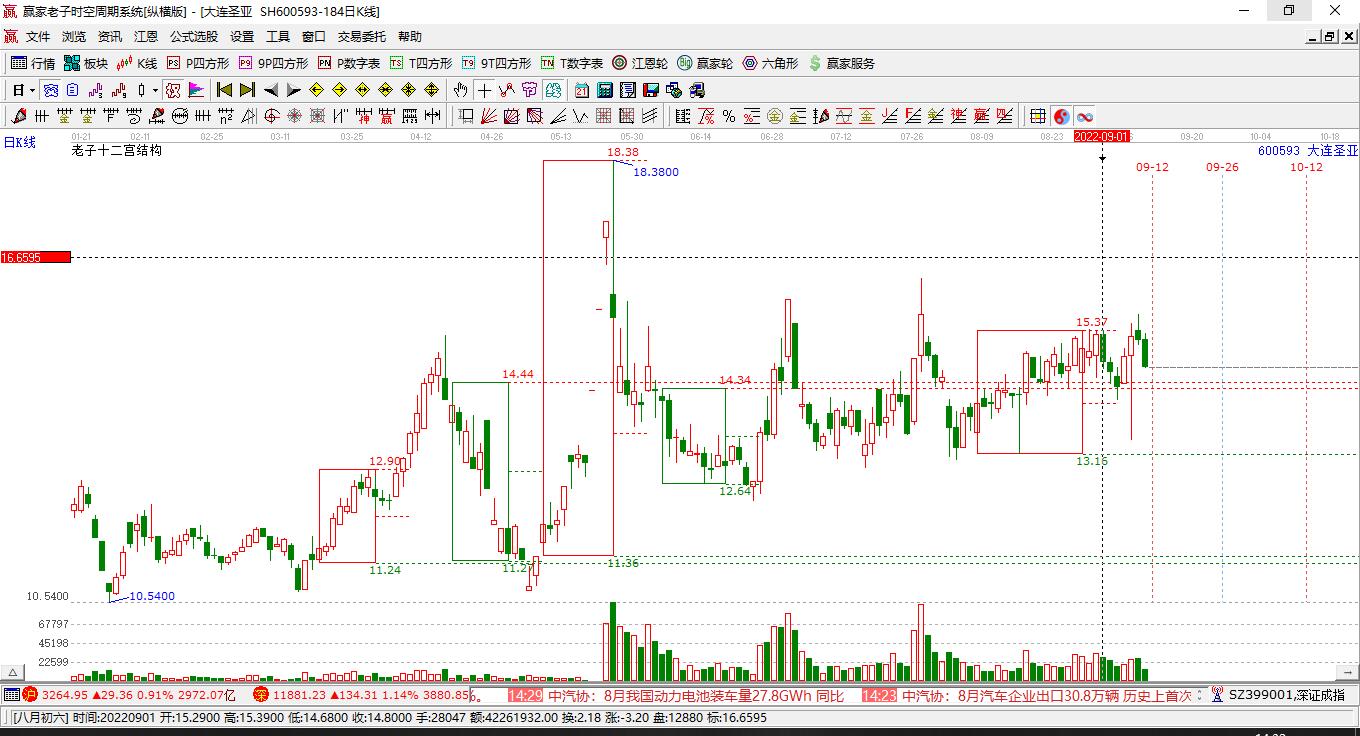Select the red fan lines tool

click(x=489, y=116)
